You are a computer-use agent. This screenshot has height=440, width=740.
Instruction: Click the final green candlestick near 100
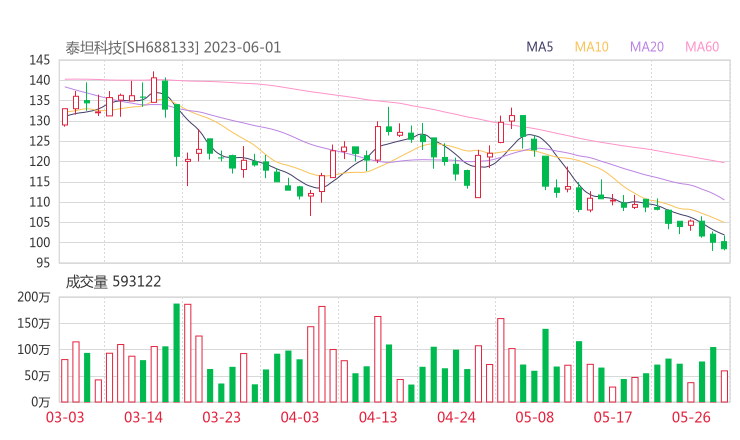pos(724,245)
